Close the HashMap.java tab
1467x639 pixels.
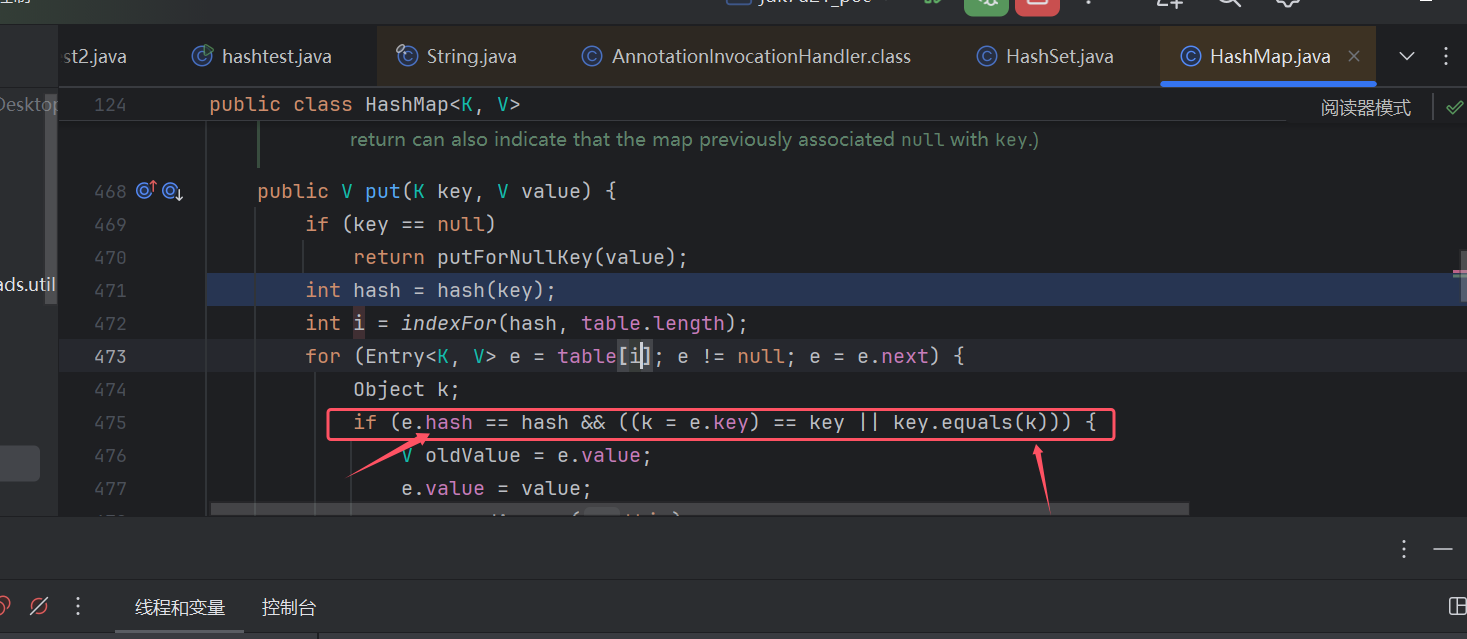pyautogui.click(x=1354, y=56)
